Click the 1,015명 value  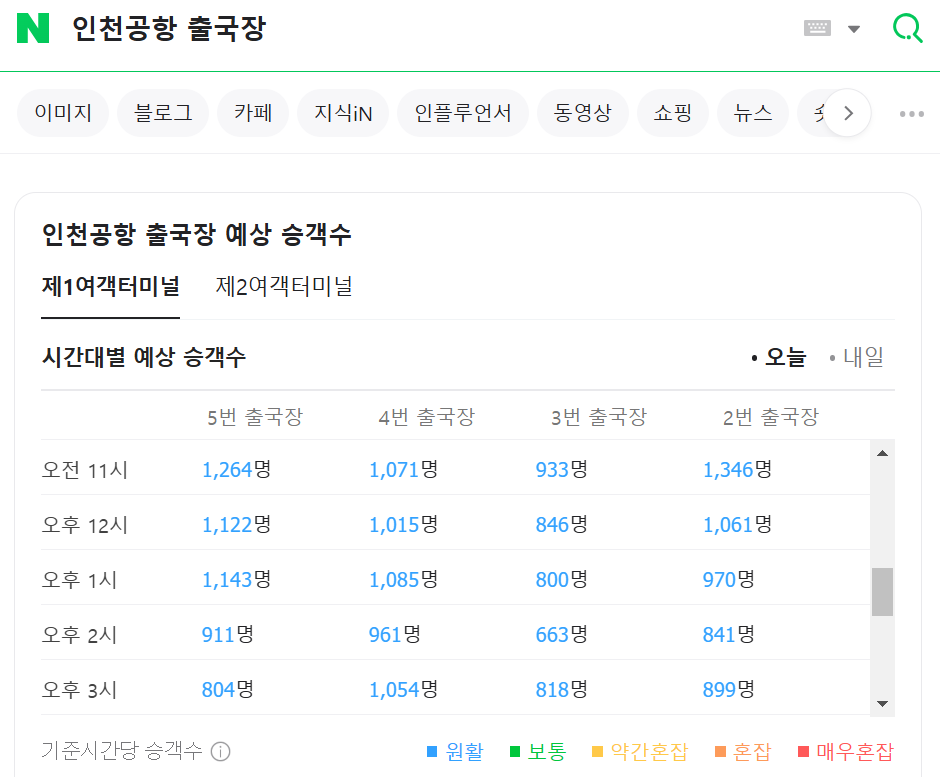point(403,525)
